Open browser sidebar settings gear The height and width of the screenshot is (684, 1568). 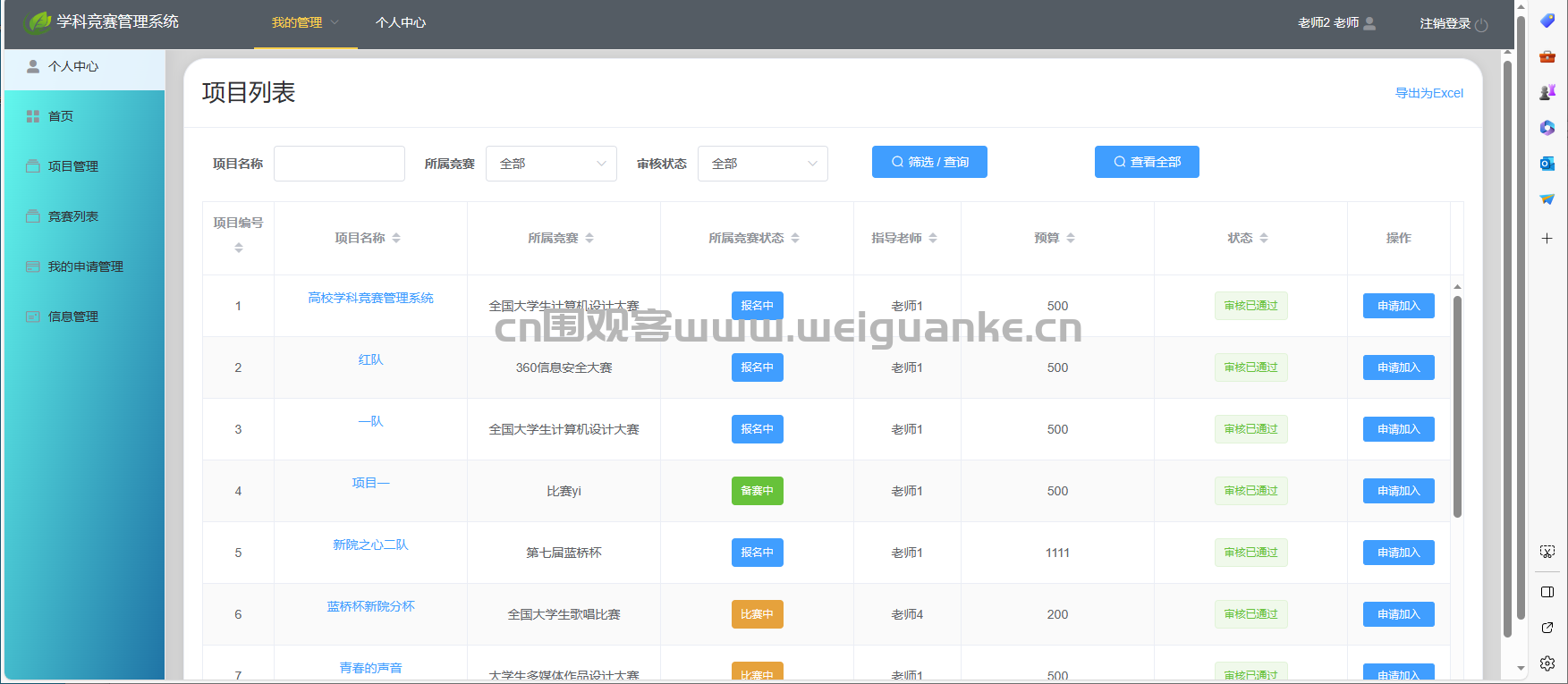click(x=1547, y=663)
